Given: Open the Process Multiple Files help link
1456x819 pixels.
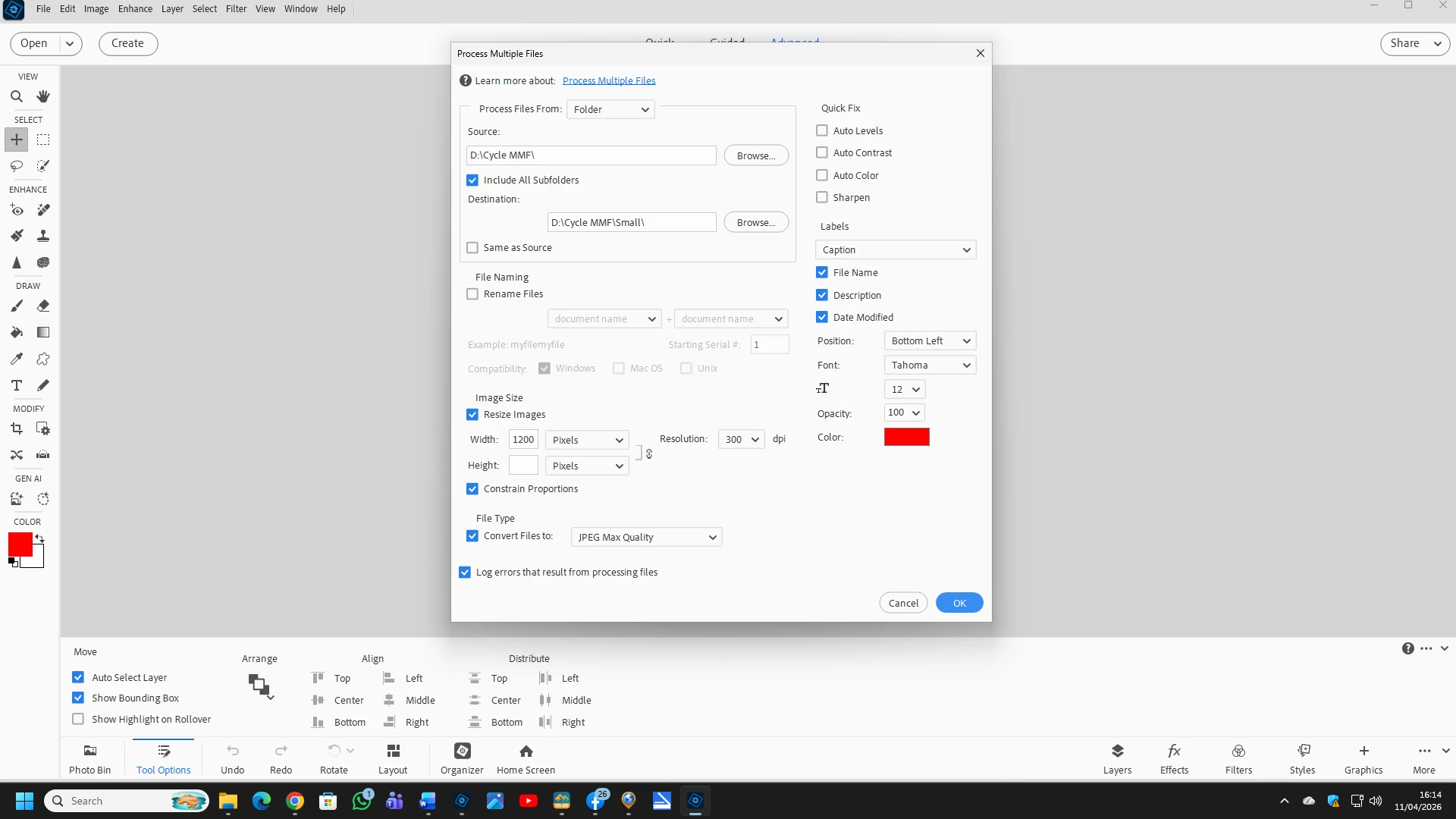Looking at the screenshot, I should [x=609, y=80].
